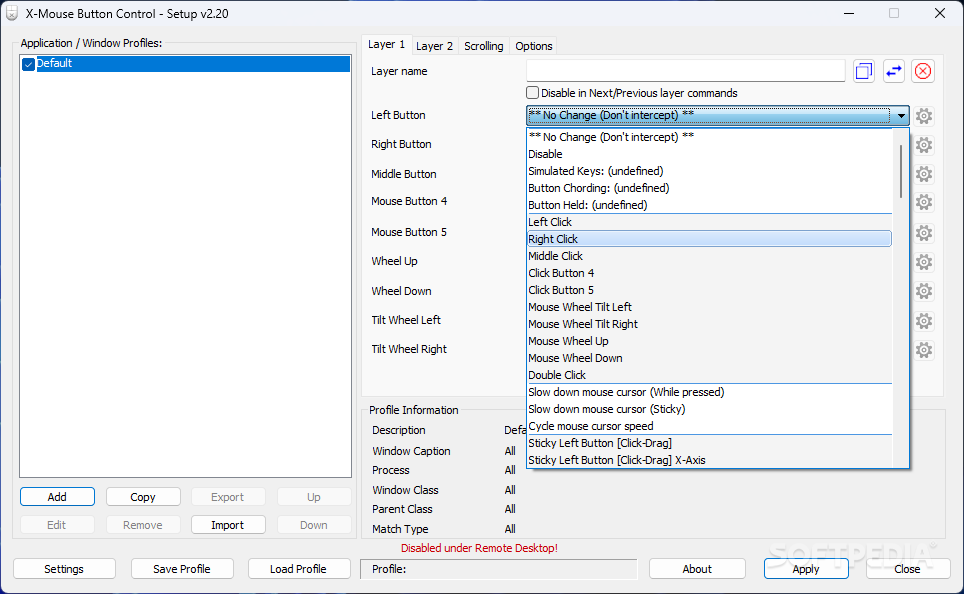Enable Disable in Next/Previous layer commands

(532, 93)
